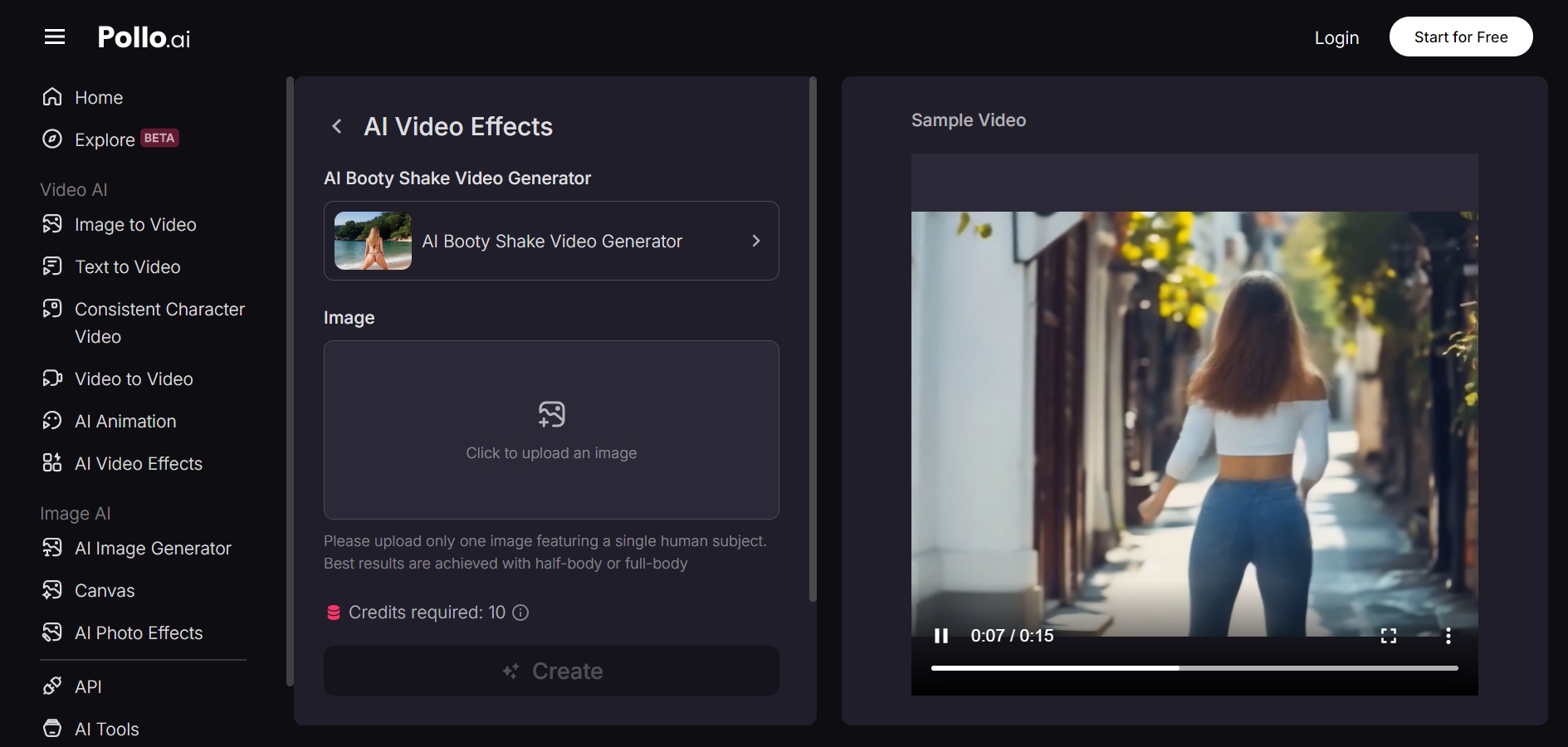Click the Image to Video icon

pos(52,224)
